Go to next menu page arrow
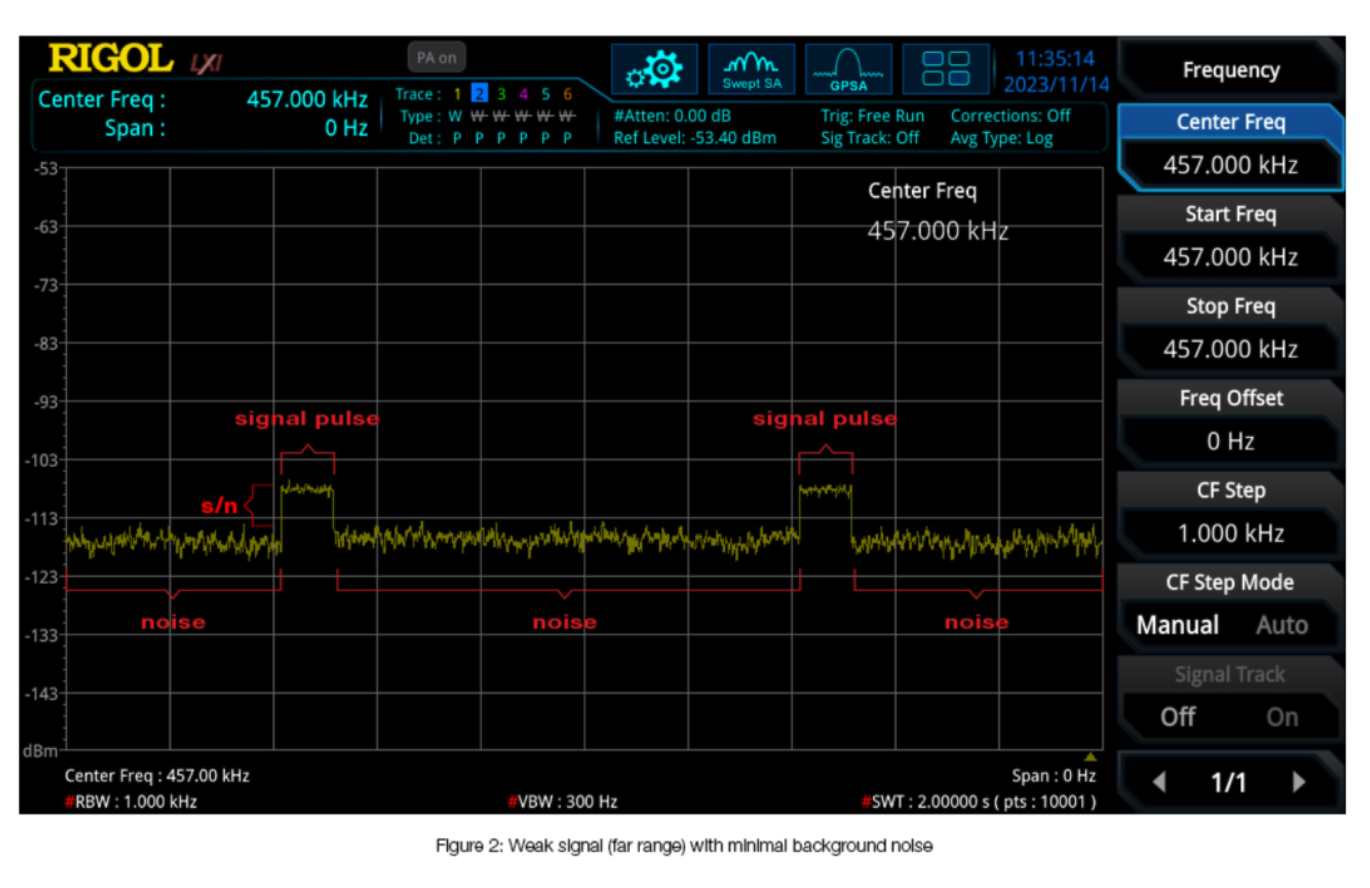The width and height of the screenshot is (1370, 888). 1299,782
